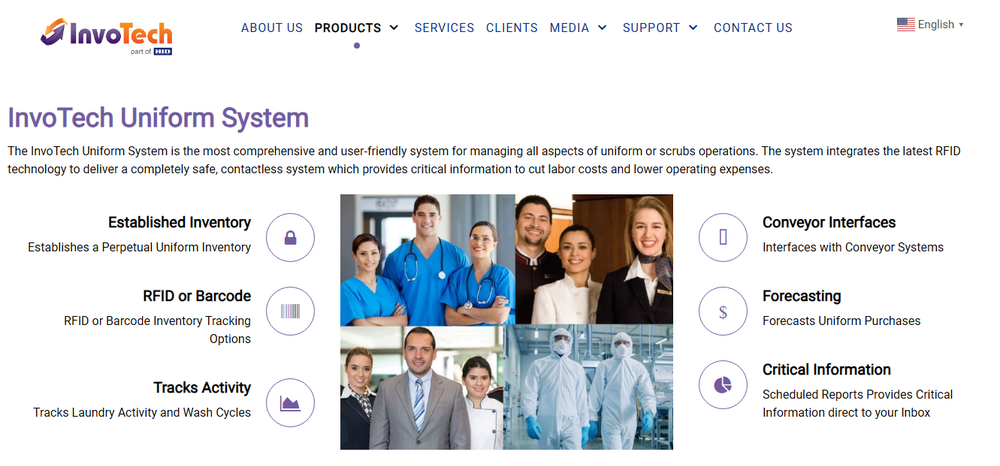This screenshot has width=1000, height=466.
Task: Open the English language selector
Action: (930, 25)
